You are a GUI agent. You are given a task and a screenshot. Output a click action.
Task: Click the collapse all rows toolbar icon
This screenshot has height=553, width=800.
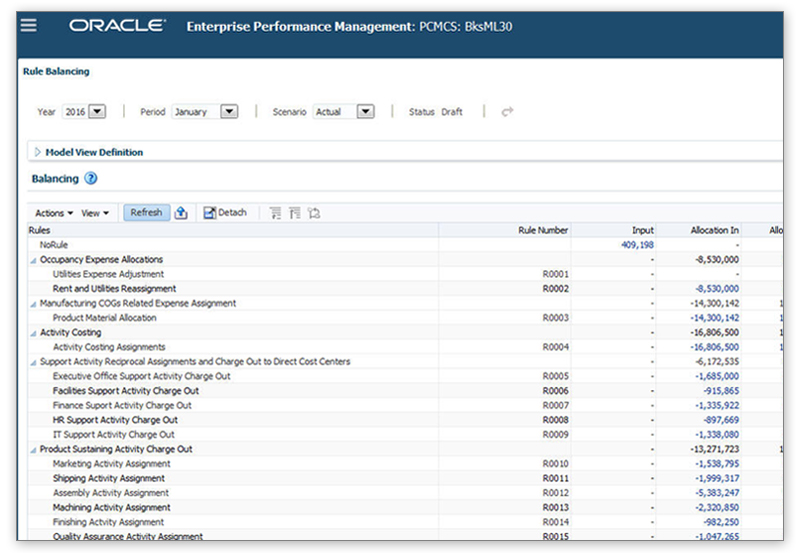[294, 213]
